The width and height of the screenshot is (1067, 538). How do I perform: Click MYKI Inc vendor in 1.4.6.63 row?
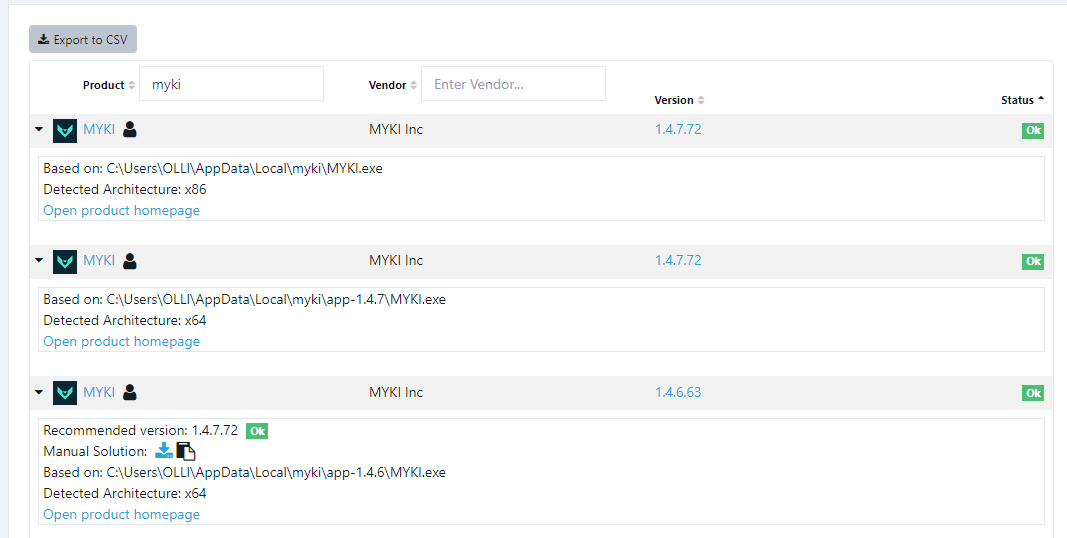(x=396, y=392)
